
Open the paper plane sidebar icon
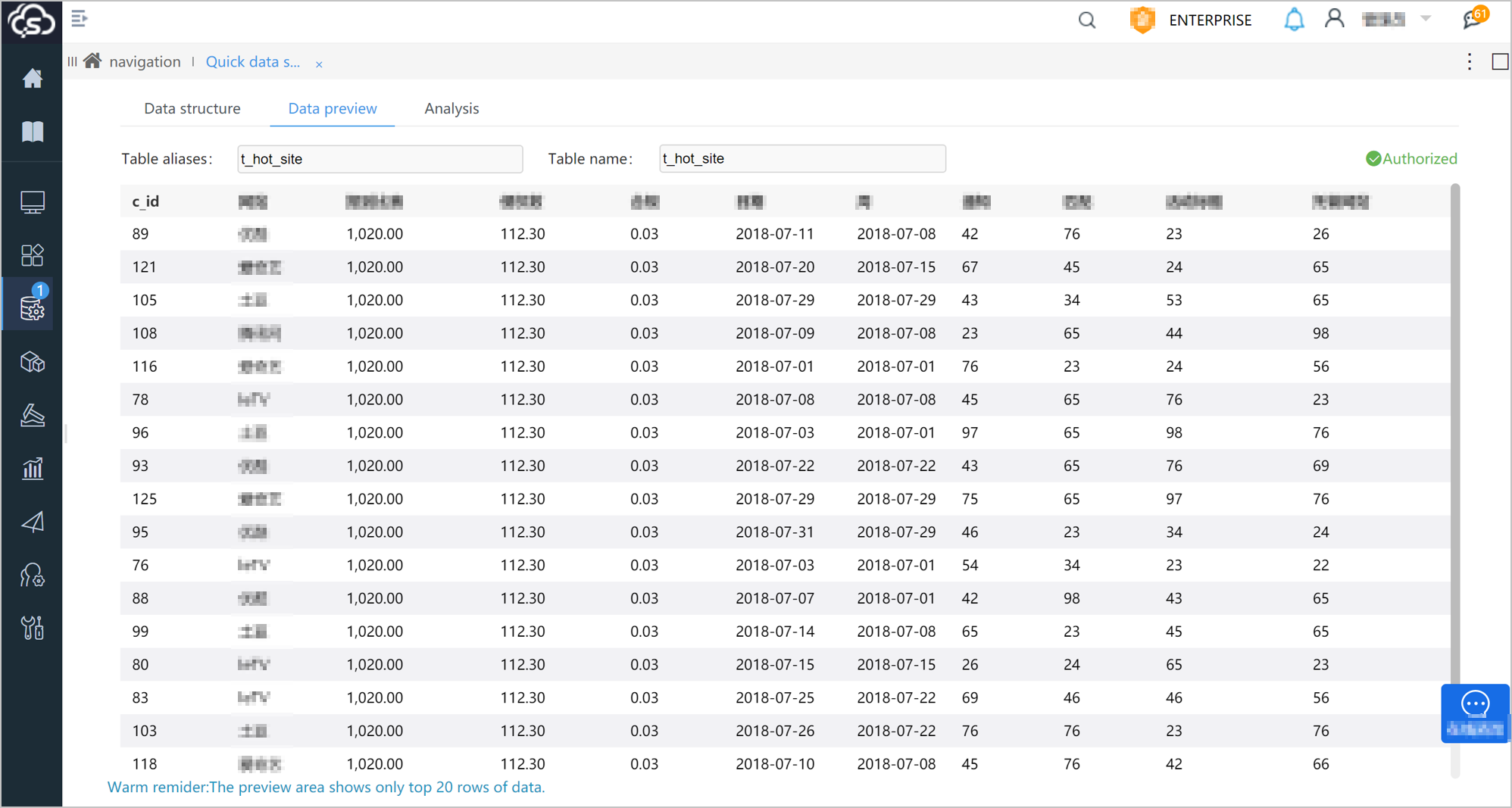tap(32, 522)
